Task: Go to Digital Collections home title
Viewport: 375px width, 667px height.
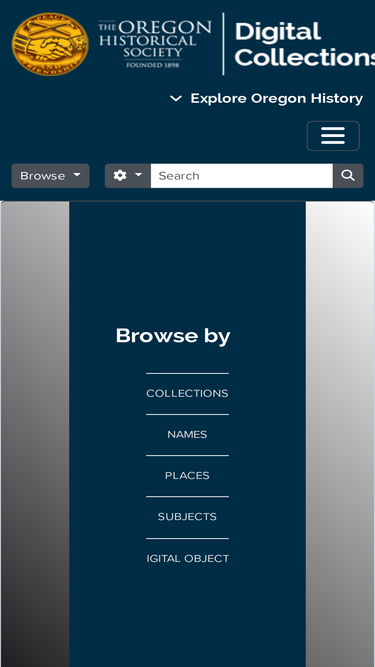Action: coord(304,44)
